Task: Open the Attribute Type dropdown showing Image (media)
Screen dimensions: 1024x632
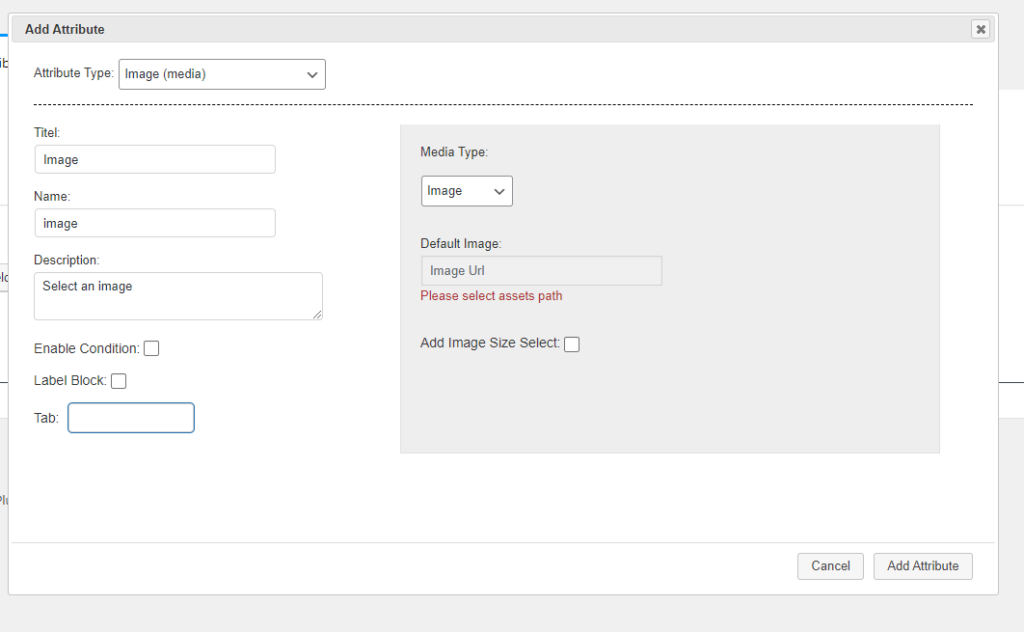Action: pyautogui.click(x=222, y=74)
